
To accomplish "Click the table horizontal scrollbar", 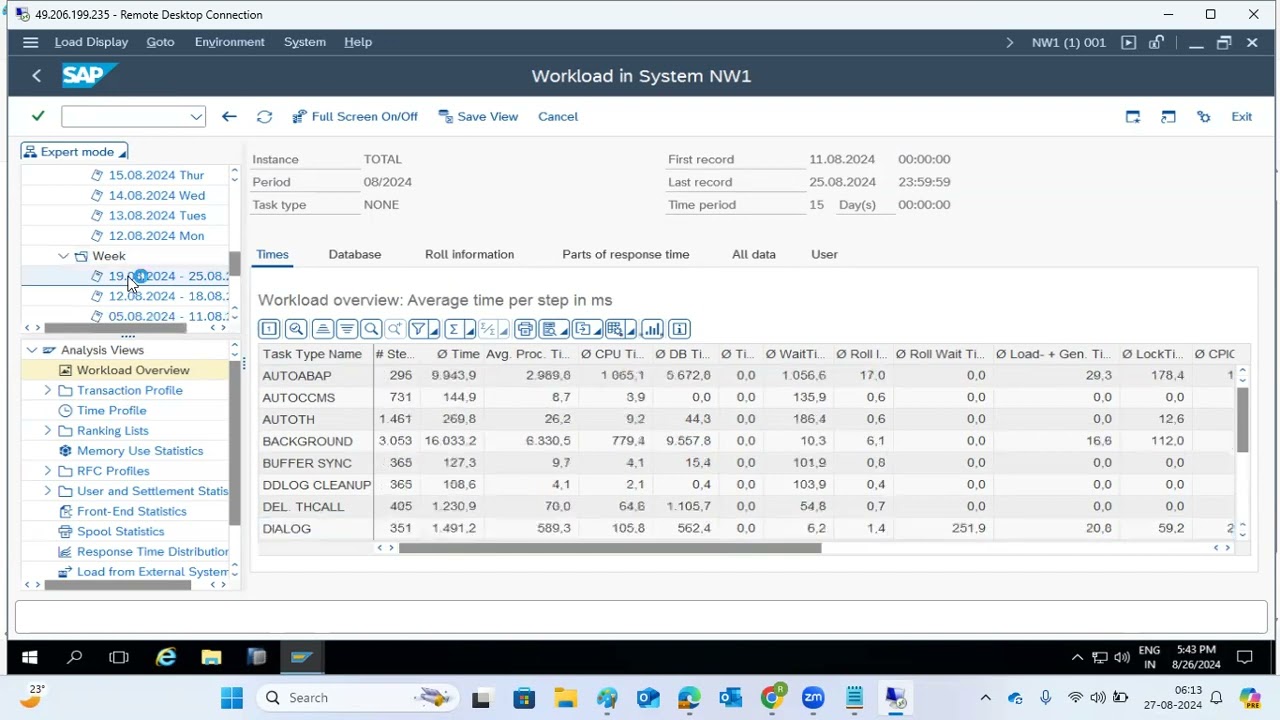I will (610, 547).
